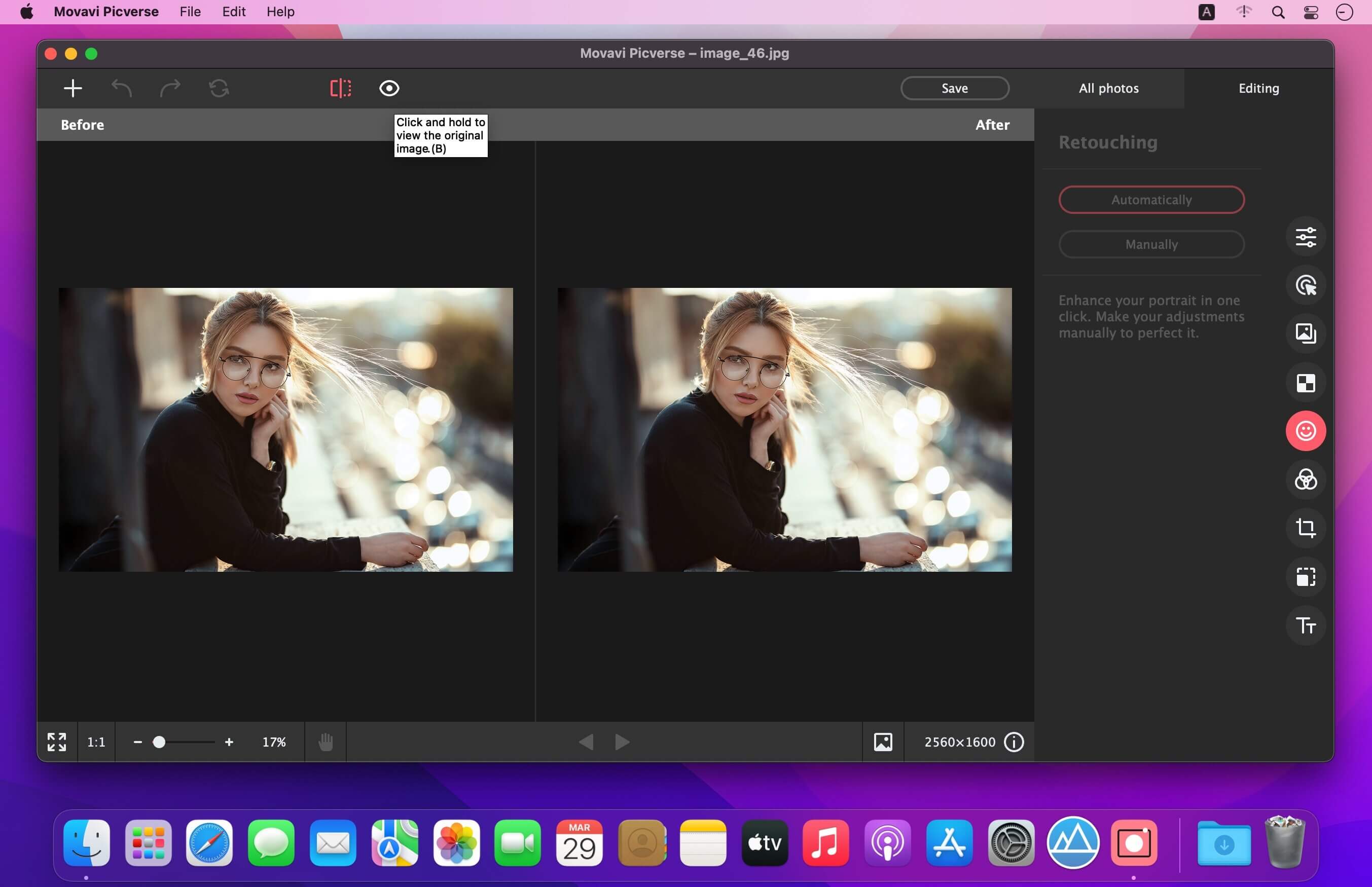Open Control Center in menu bar
Viewport: 1372px width, 887px height.
pyautogui.click(x=1311, y=12)
